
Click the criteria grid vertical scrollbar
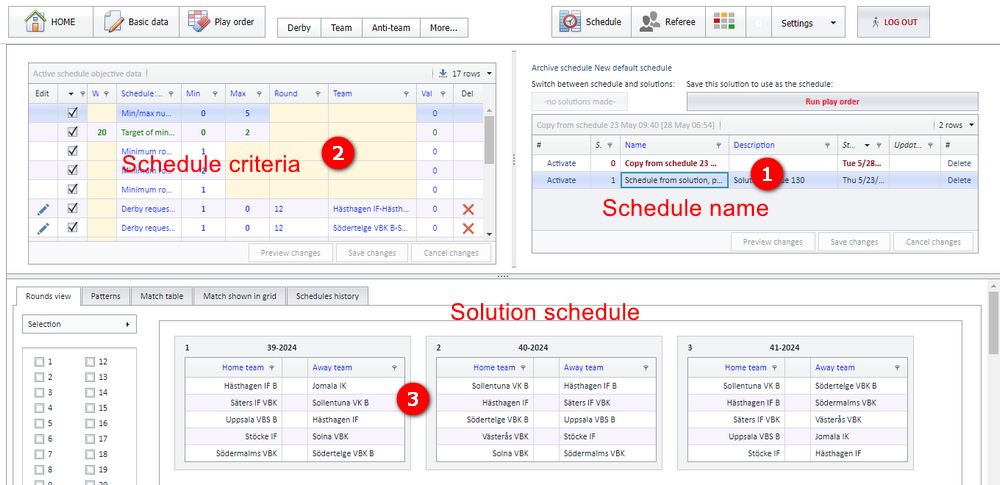pyautogui.click(x=489, y=139)
